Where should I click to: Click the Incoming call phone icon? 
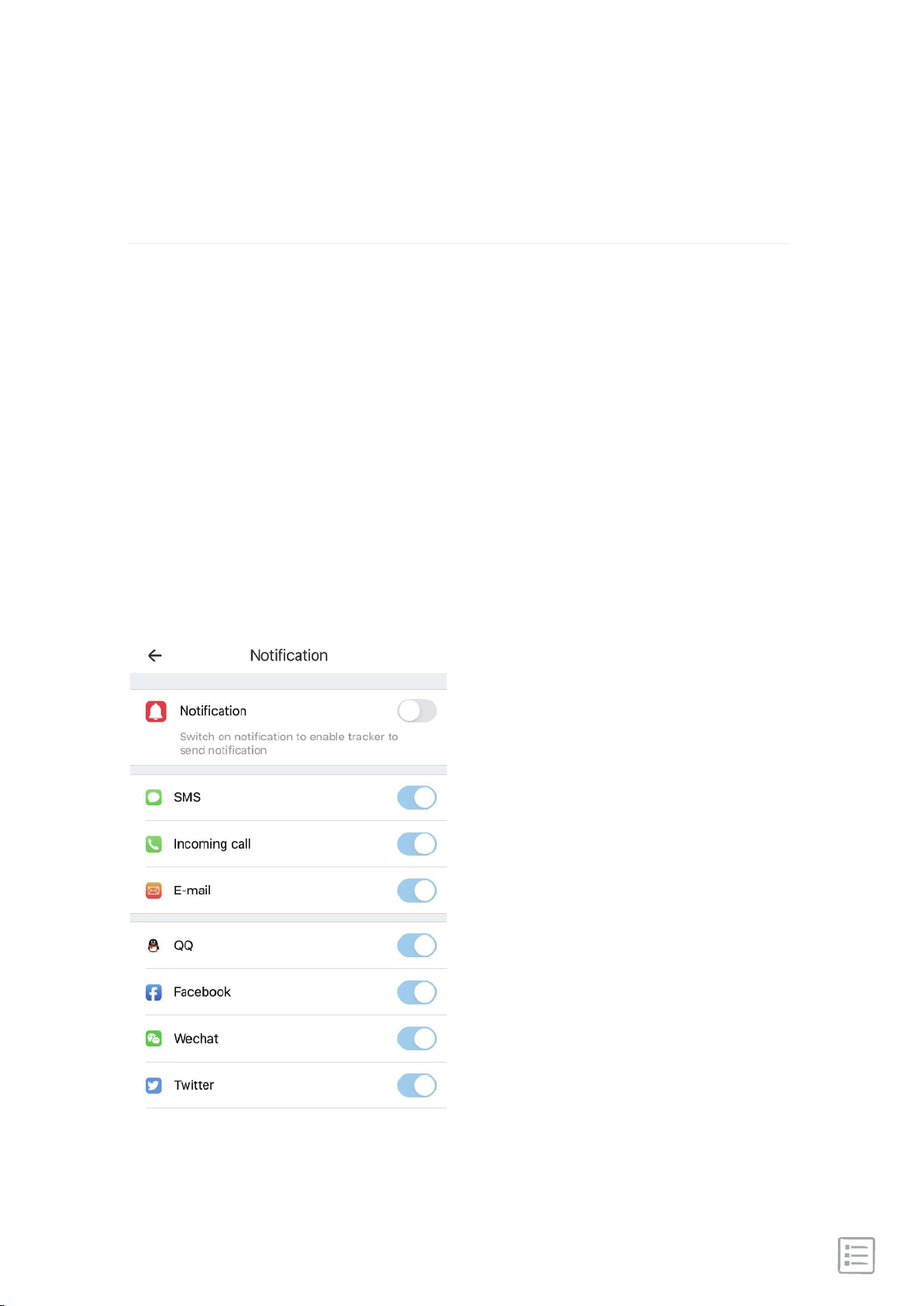pos(153,844)
